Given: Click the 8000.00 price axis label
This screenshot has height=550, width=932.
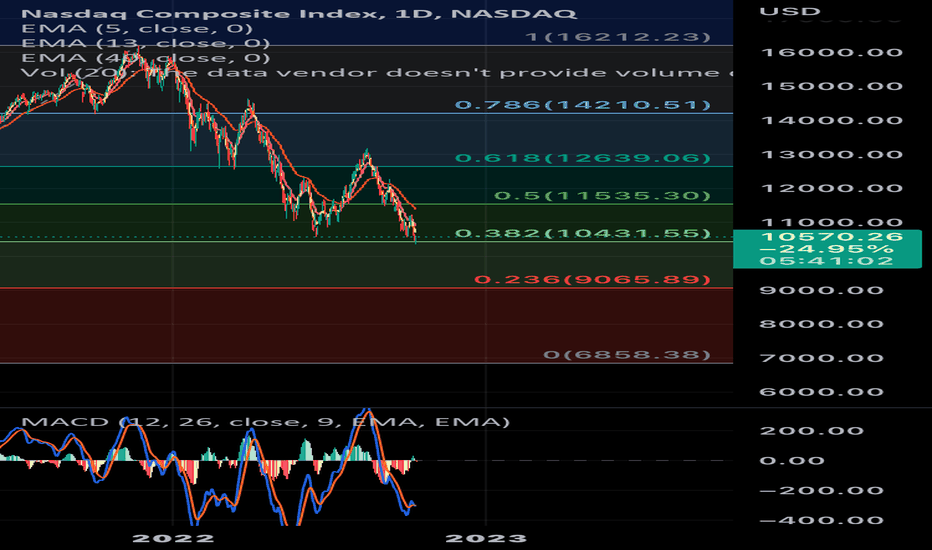Looking at the screenshot, I should (821, 324).
